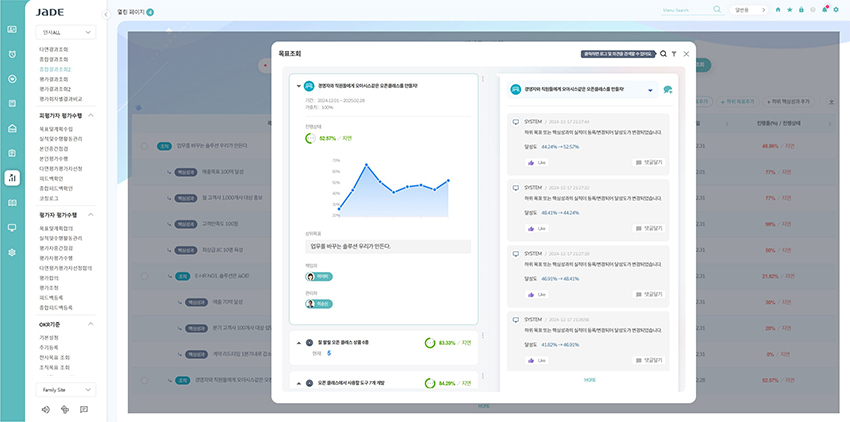Viewport: 850px width, 422px height.
Task: Collapse the first objective card with its arrow
Action: pos(298,86)
